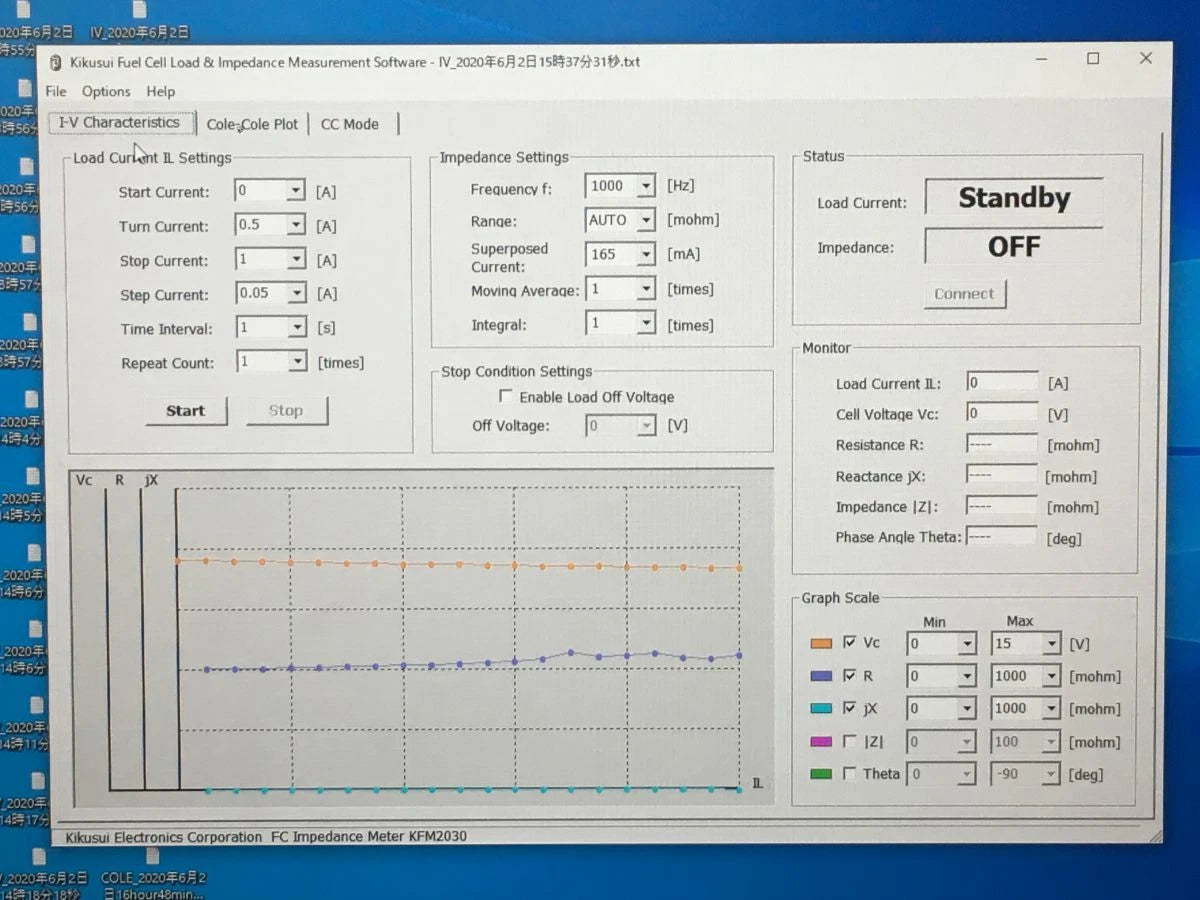Screen dimensions: 1200x900
Task: Uncheck the jX graph scale checkbox
Action: click(x=850, y=708)
